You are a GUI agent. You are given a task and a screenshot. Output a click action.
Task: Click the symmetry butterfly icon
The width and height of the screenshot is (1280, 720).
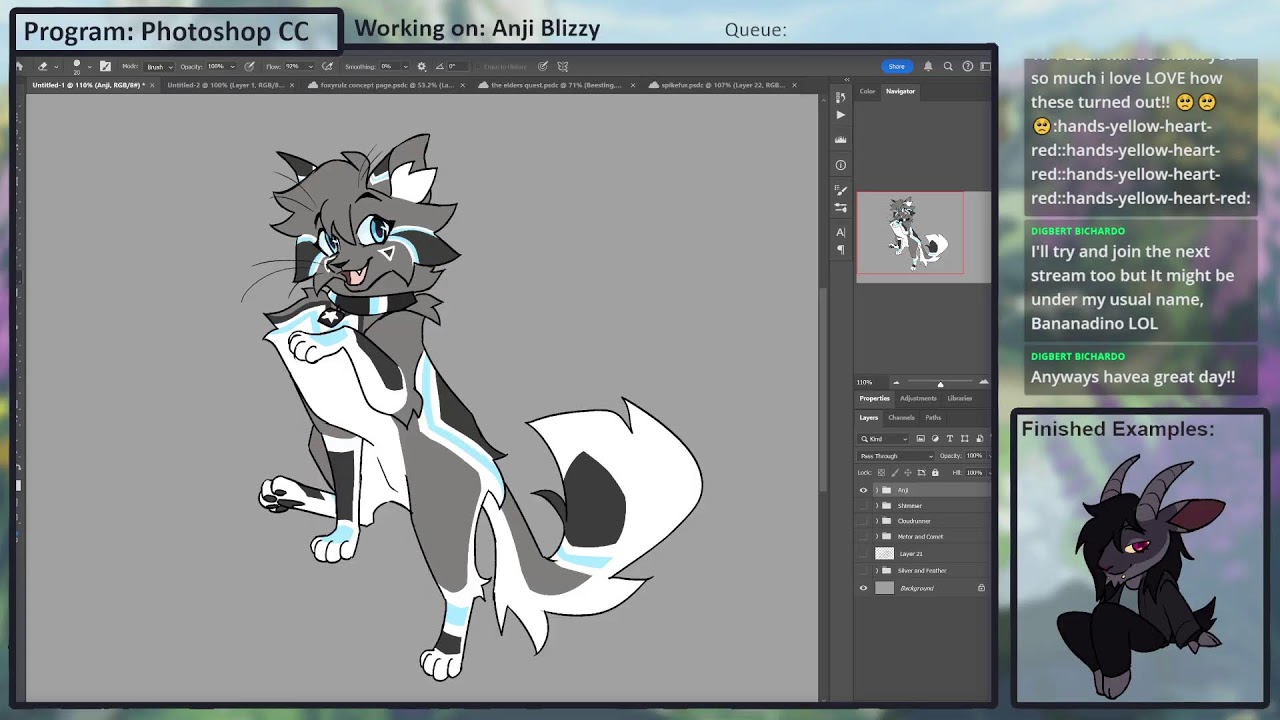point(563,66)
